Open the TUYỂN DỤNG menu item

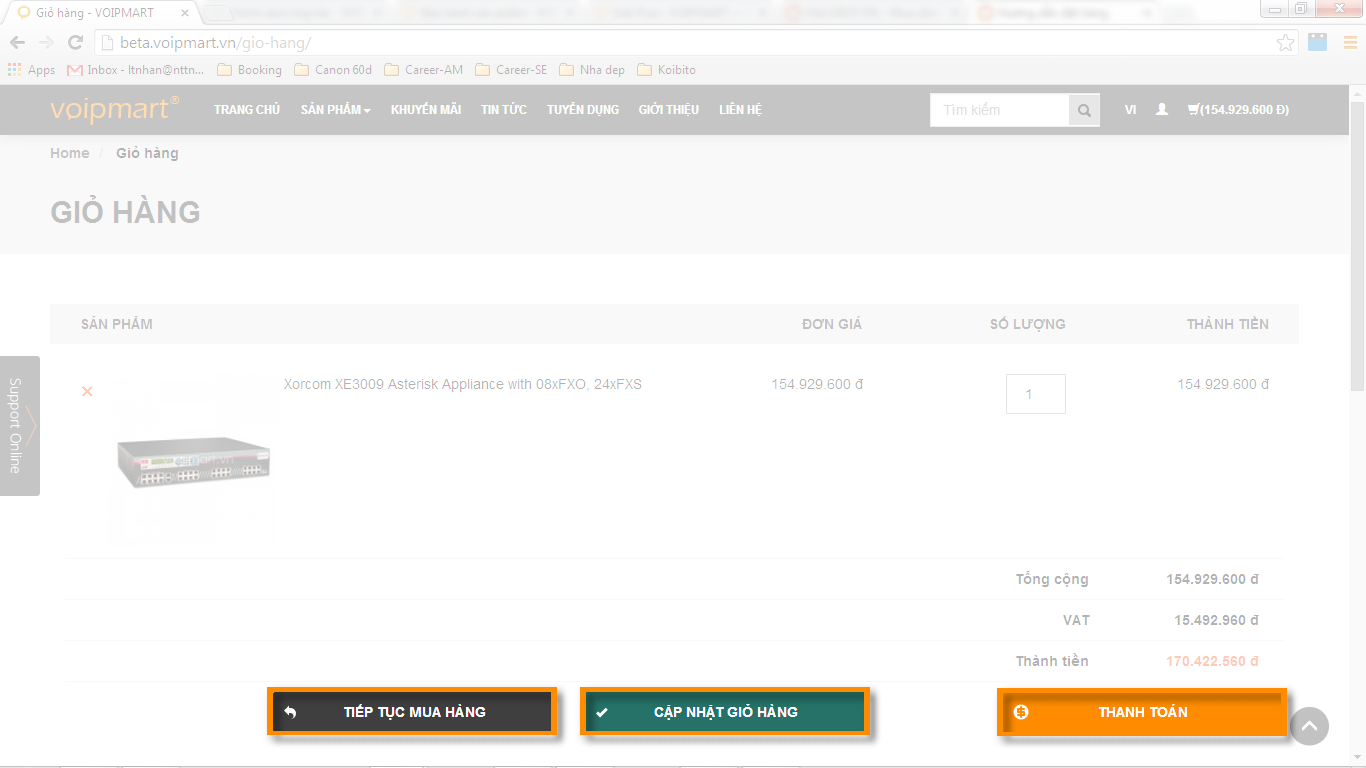coord(583,110)
